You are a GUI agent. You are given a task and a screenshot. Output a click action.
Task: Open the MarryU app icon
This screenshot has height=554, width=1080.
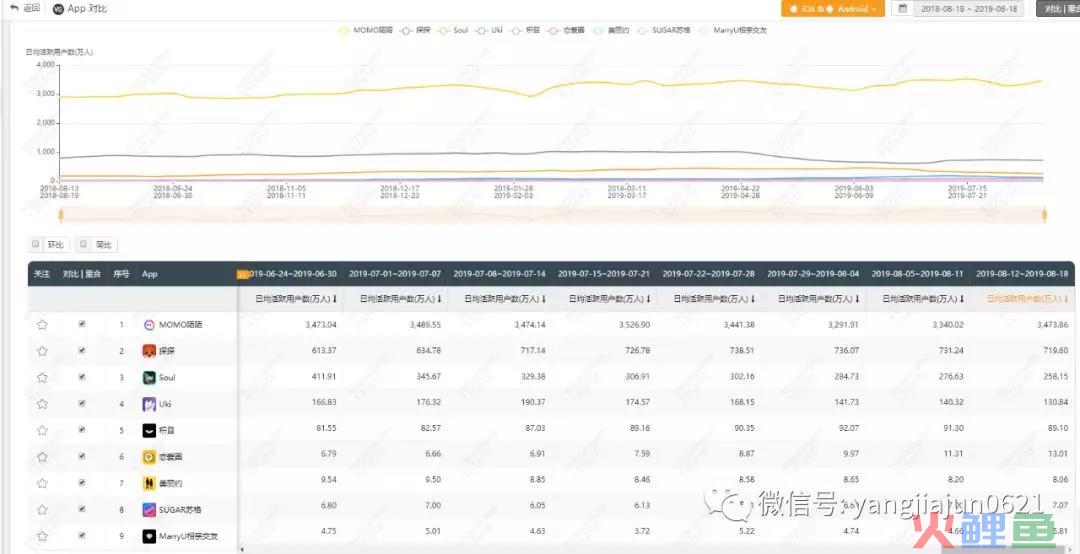(x=148, y=536)
